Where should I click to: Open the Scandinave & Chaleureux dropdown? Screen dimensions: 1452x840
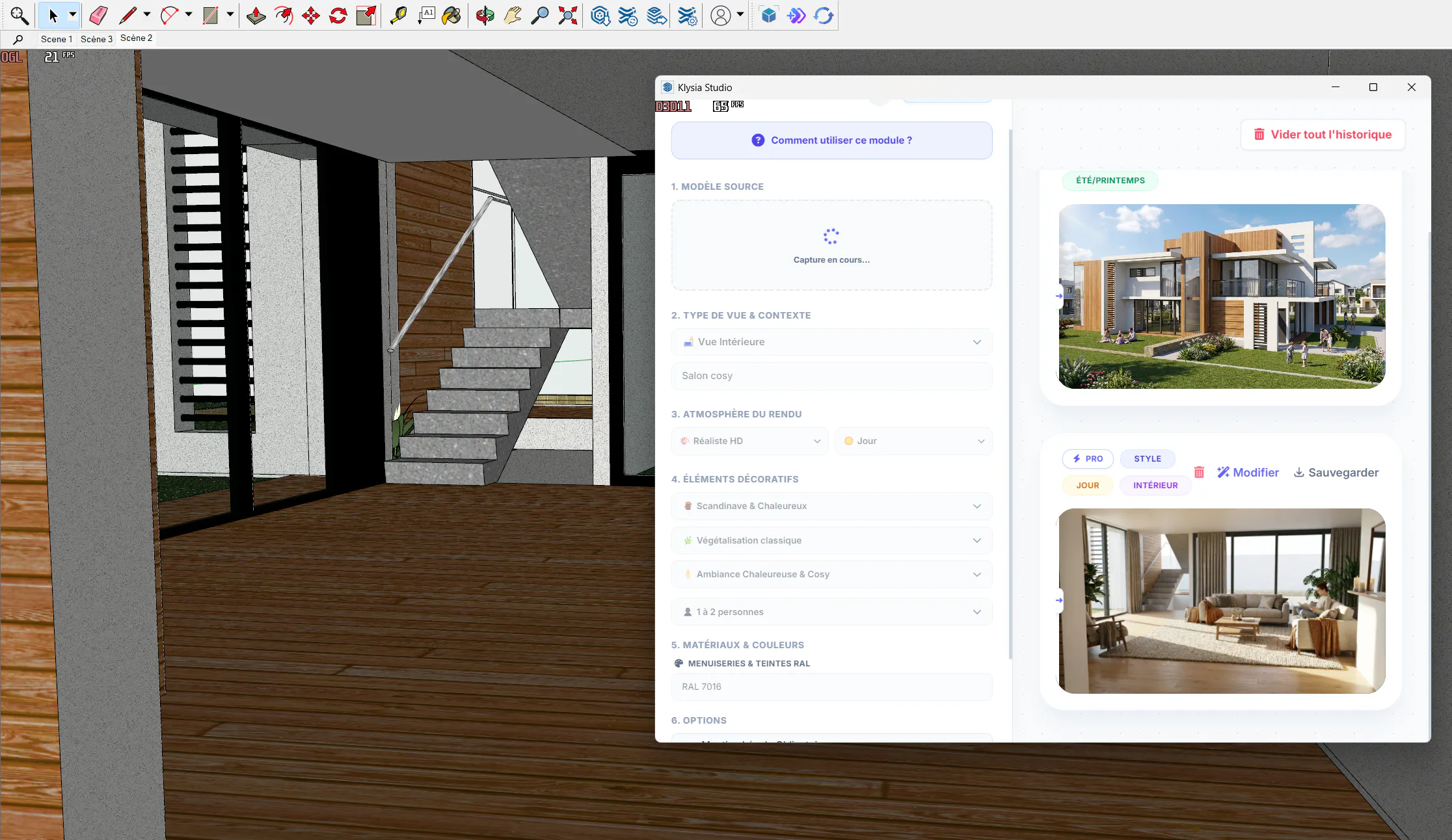pyautogui.click(x=831, y=506)
